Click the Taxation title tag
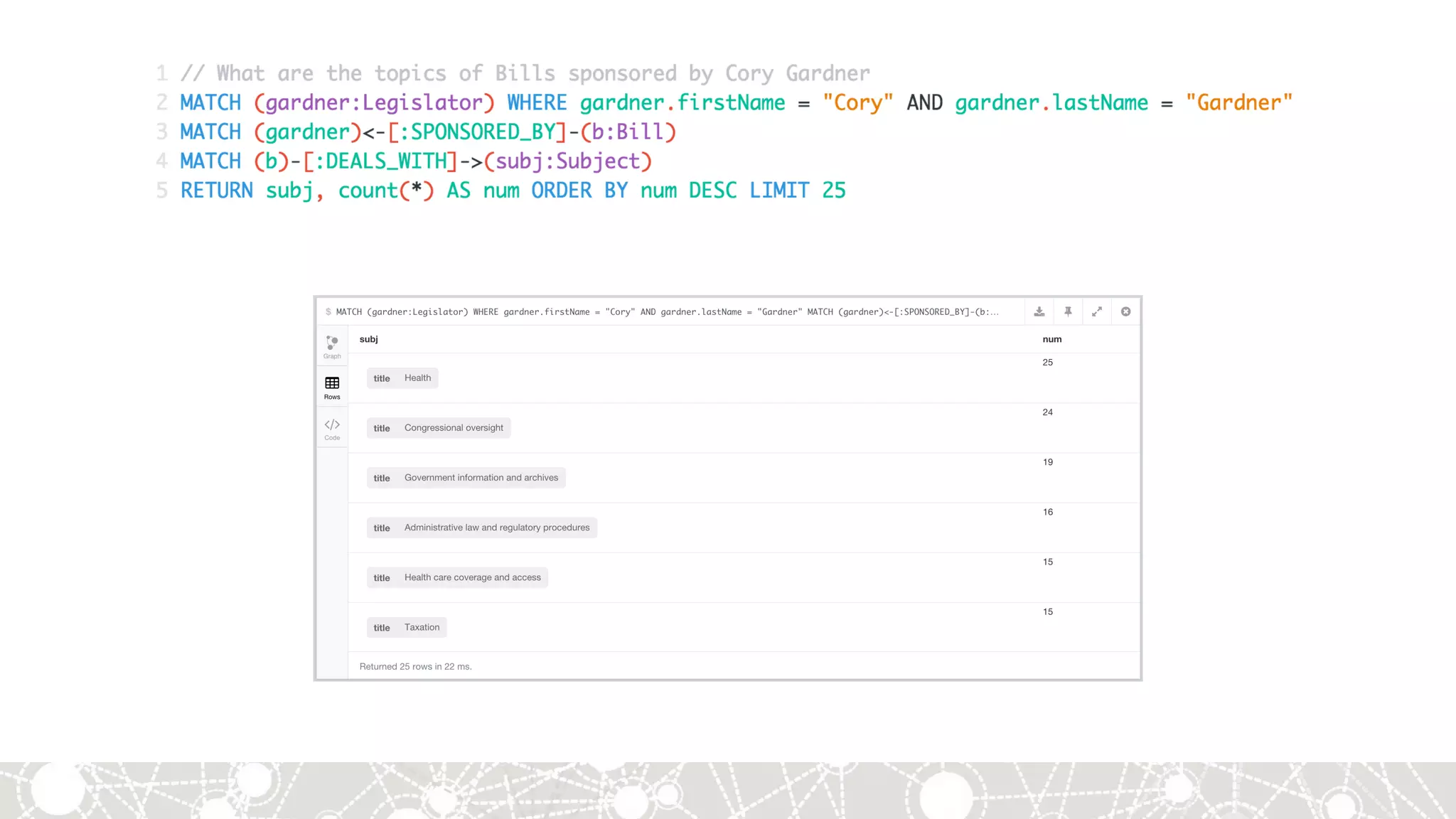Image resolution: width=1456 pixels, height=819 pixels. [407, 627]
